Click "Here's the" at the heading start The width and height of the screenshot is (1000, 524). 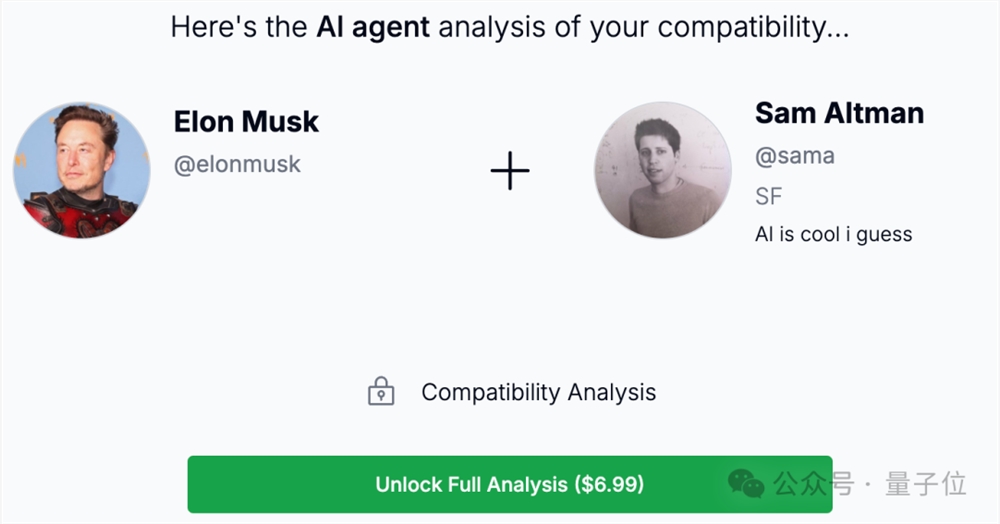239,27
